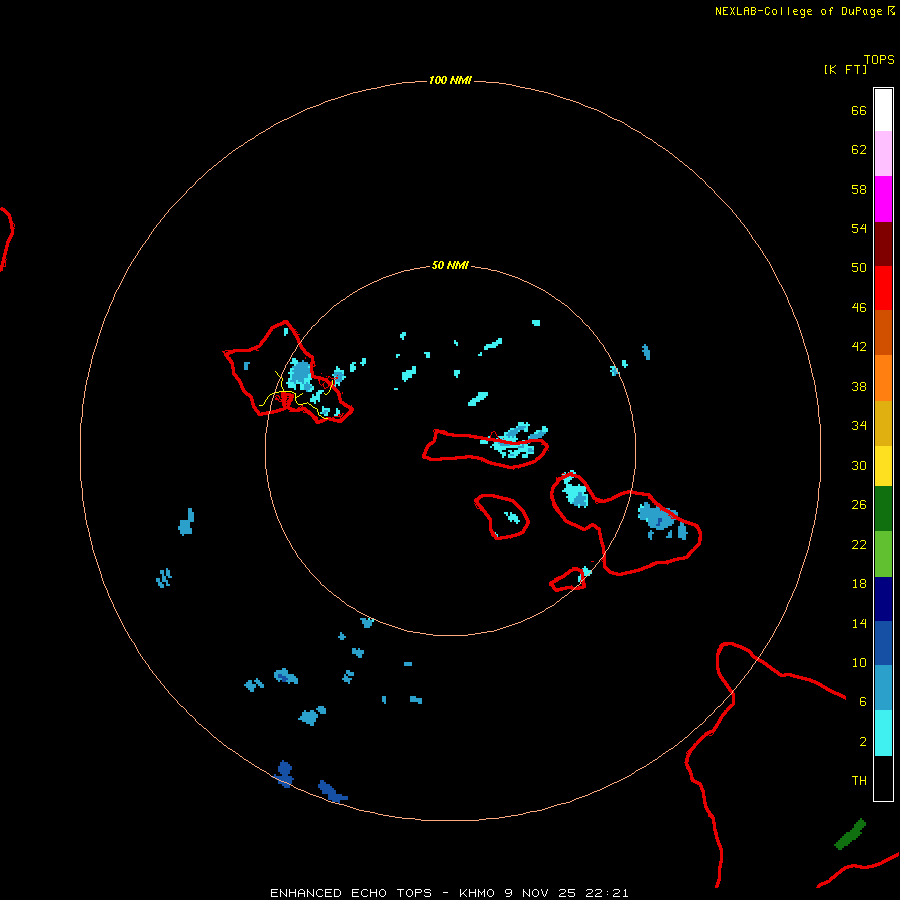Click the legend value 14
This screenshot has width=900, height=900.
(x=859, y=623)
